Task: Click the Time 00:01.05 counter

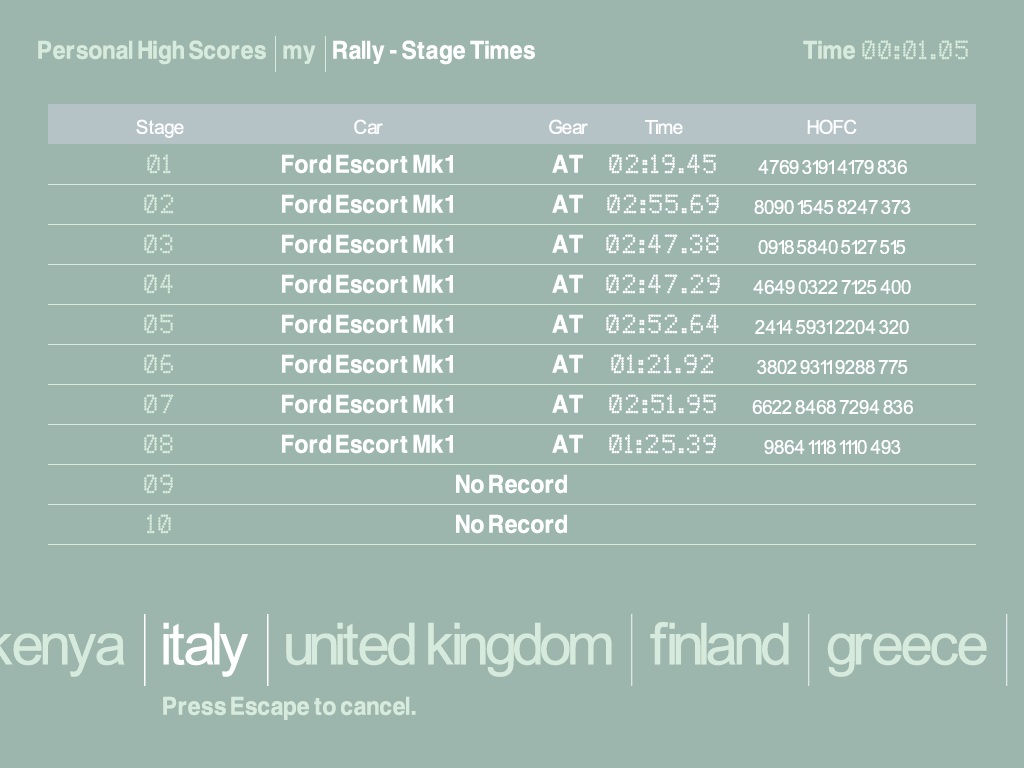Action: [x=885, y=51]
